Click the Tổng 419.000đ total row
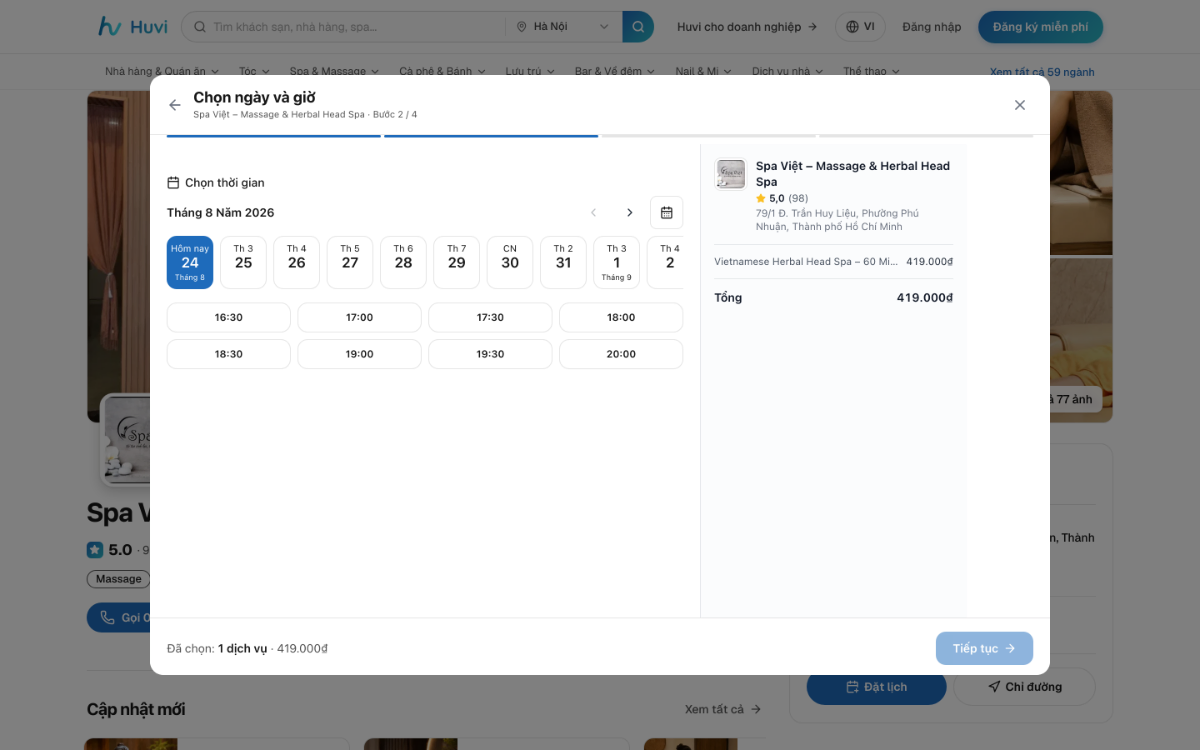1200x750 pixels. (833, 297)
